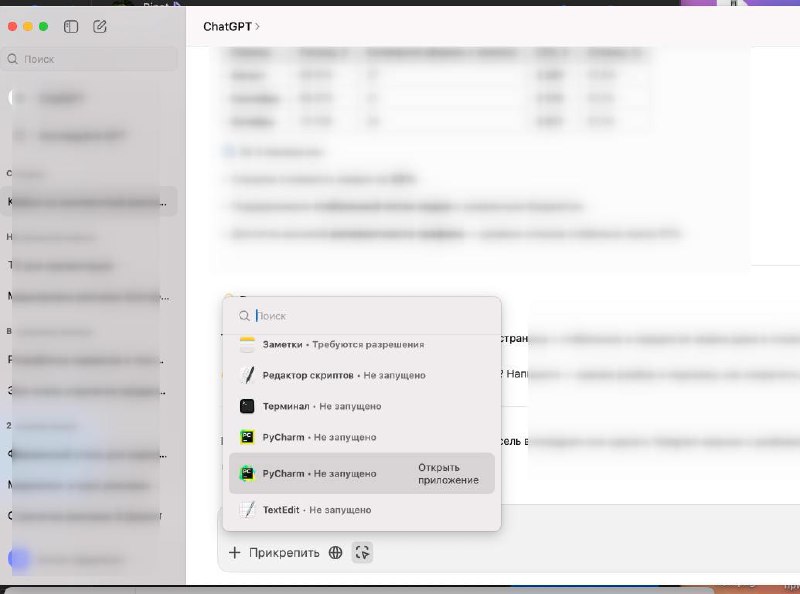Start a new chat with compose icon
The image size is (800, 594).
(100, 27)
